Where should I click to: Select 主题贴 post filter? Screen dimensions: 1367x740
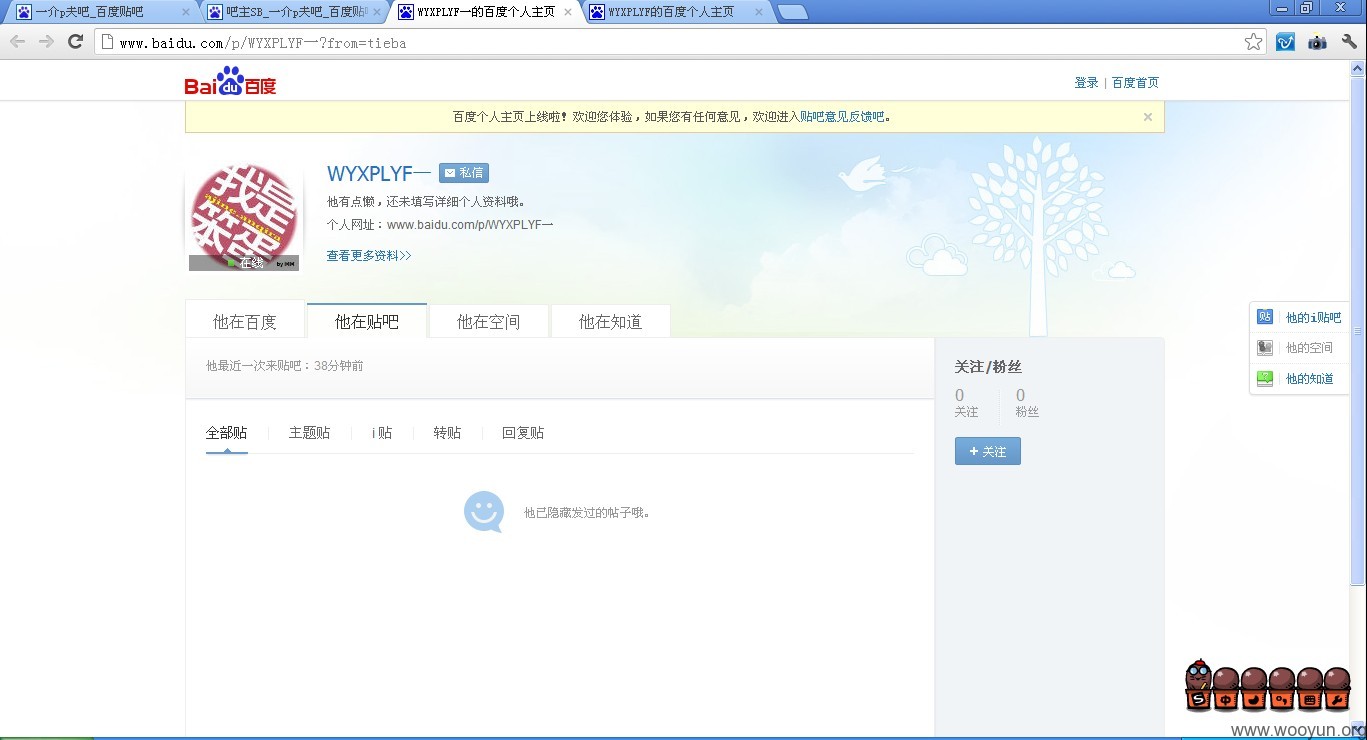[310, 433]
